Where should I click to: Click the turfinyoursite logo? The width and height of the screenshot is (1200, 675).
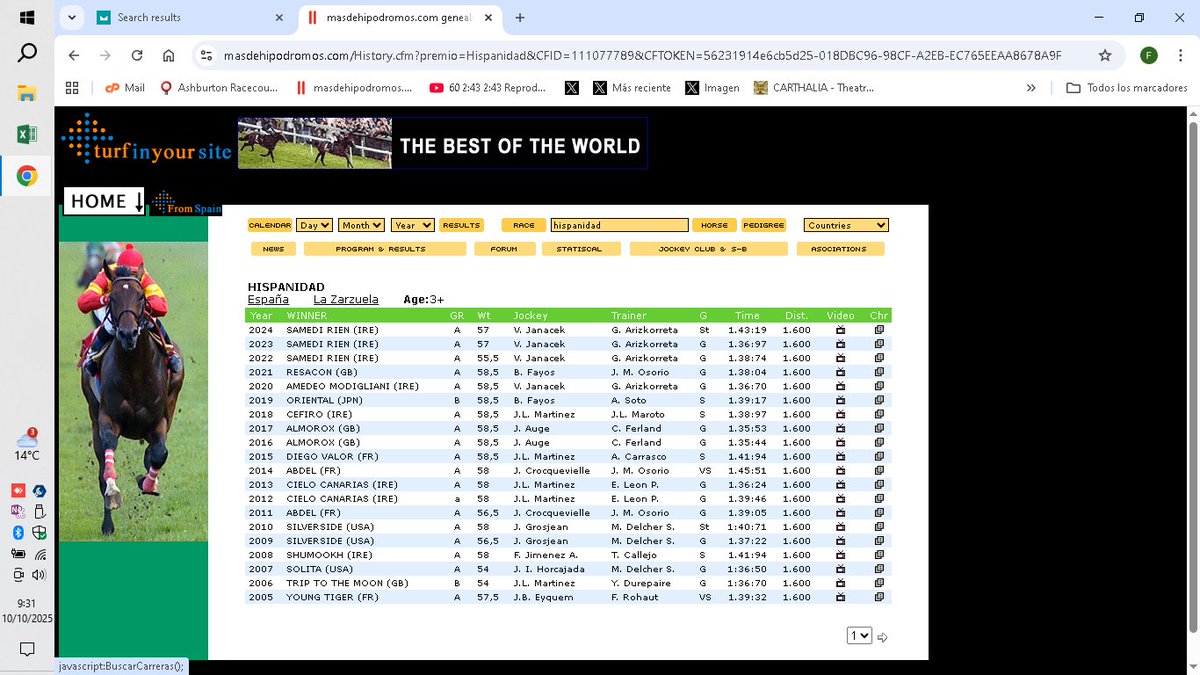coord(146,139)
